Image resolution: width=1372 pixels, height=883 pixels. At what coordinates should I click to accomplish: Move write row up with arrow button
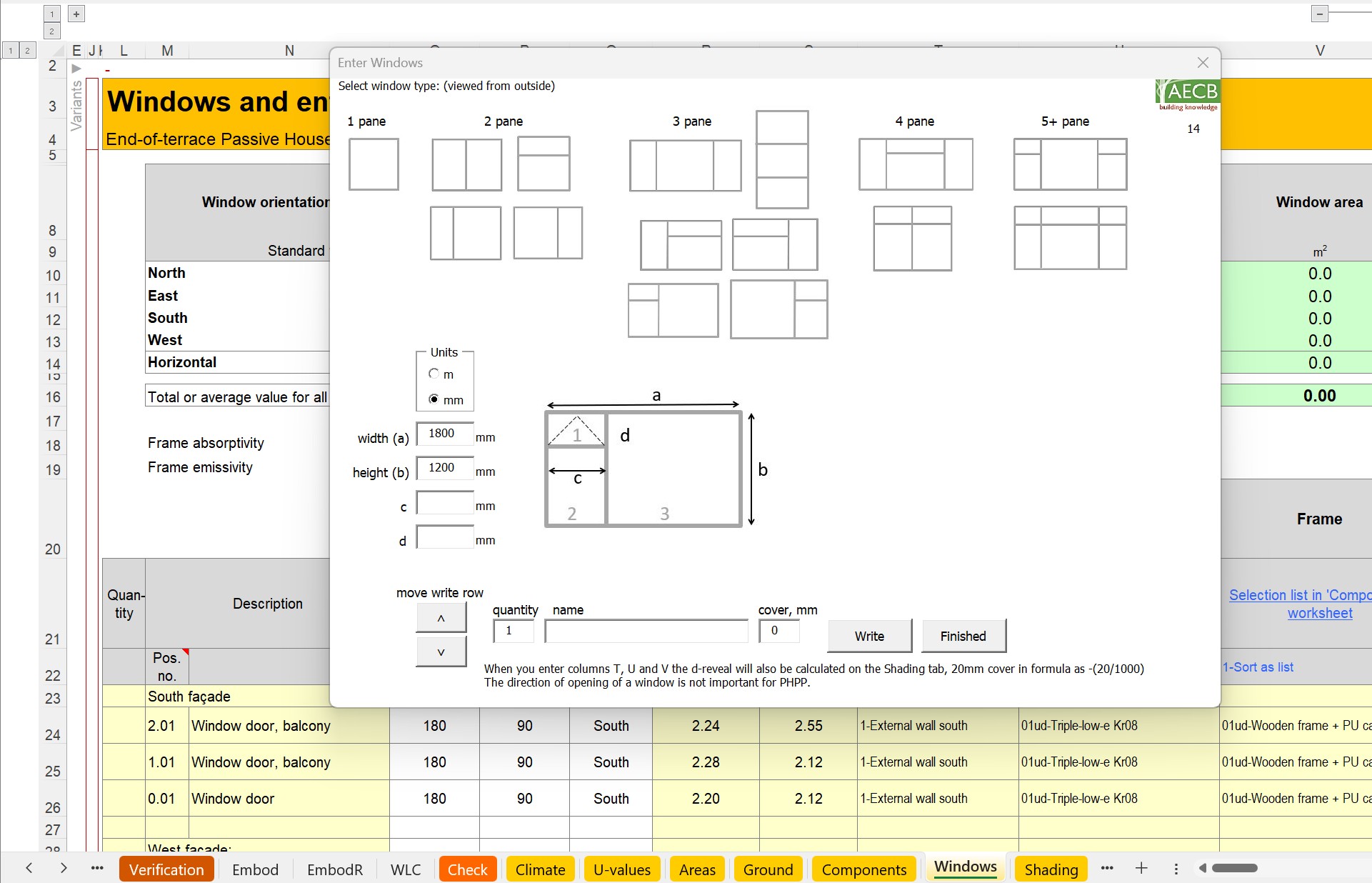[x=441, y=618]
